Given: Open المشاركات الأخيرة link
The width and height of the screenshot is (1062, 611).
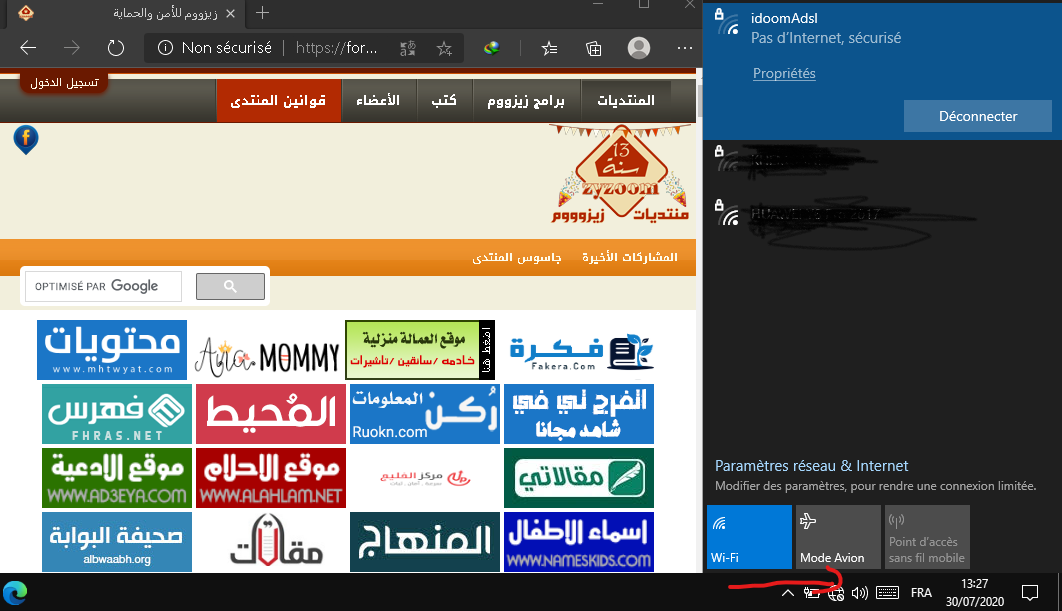Looking at the screenshot, I should pyautogui.click(x=629, y=257).
